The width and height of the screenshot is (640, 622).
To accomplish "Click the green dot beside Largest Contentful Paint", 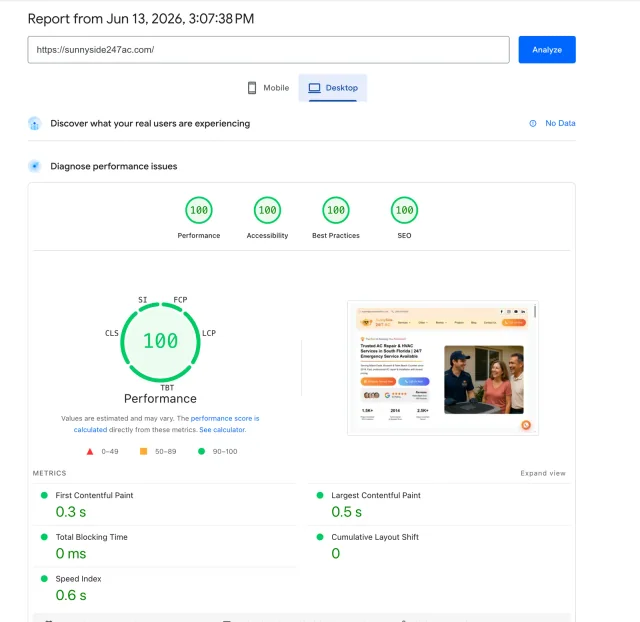I will click(320, 495).
